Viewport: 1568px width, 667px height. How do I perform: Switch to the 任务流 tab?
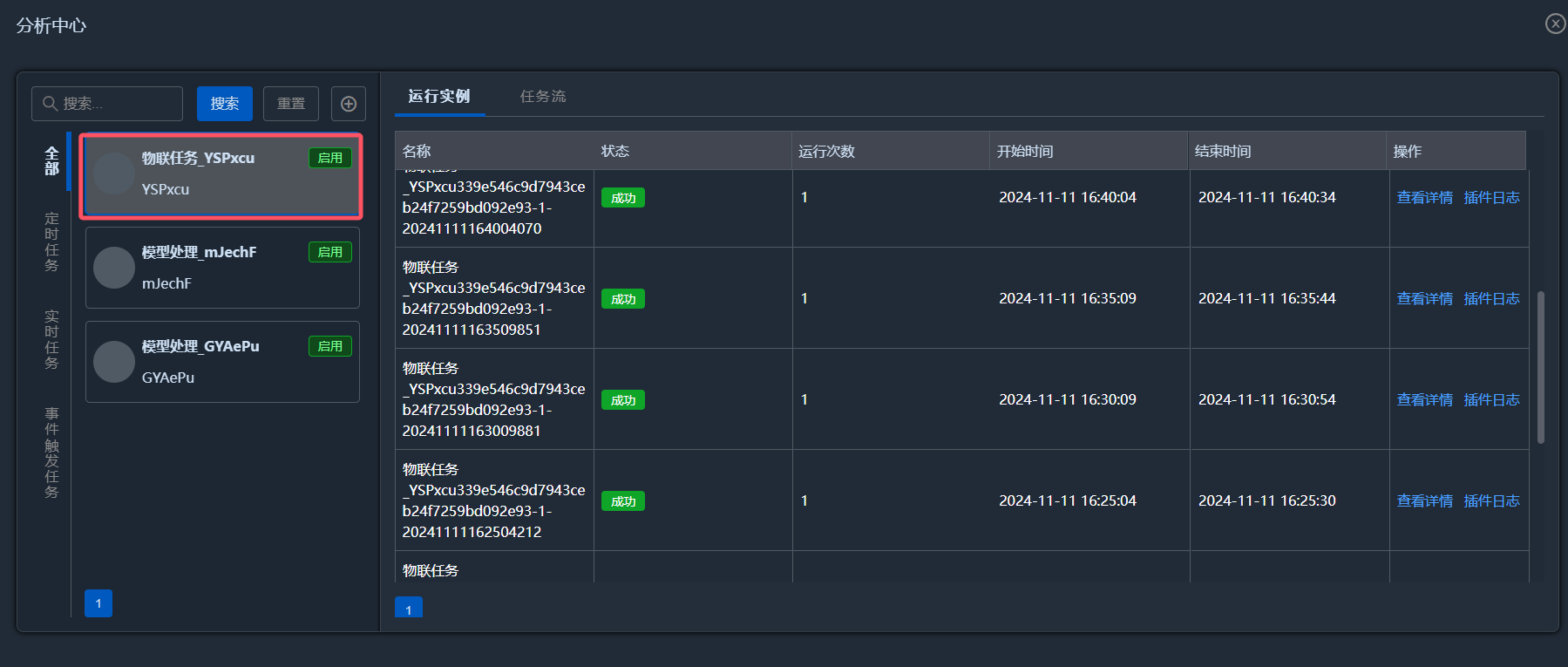coord(542,96)
